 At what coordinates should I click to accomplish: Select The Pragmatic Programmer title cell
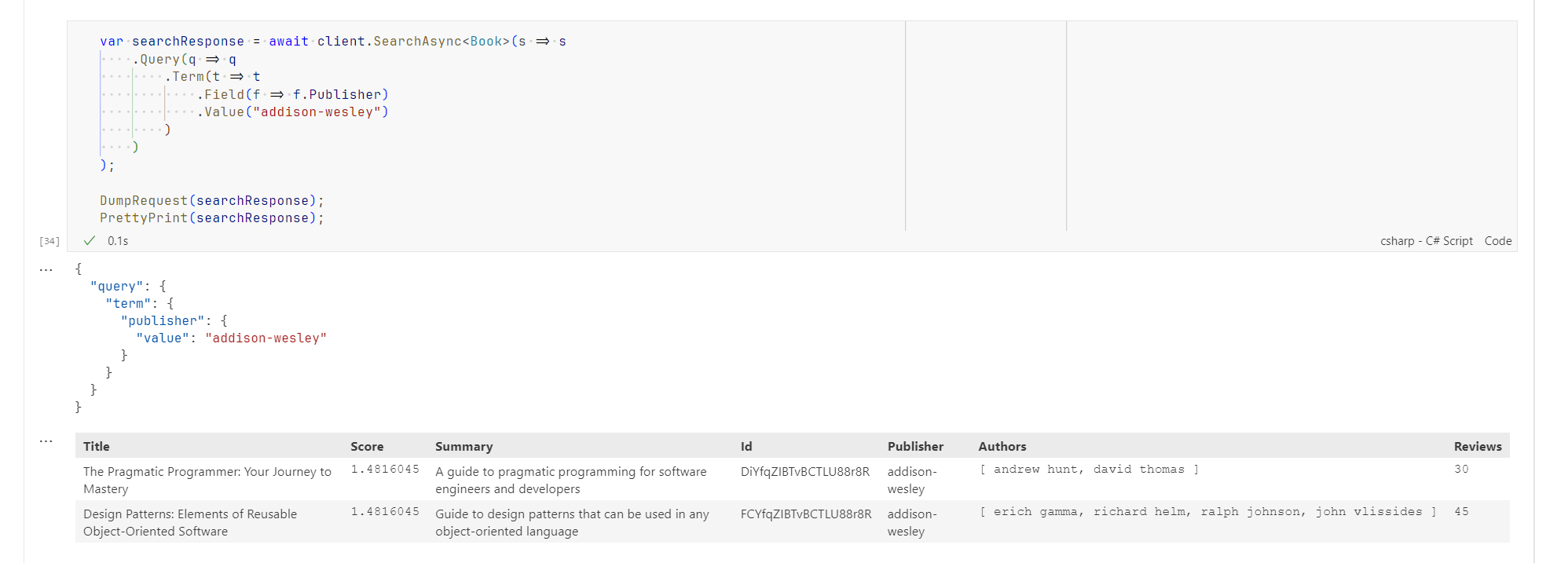[x=207, y=480]
